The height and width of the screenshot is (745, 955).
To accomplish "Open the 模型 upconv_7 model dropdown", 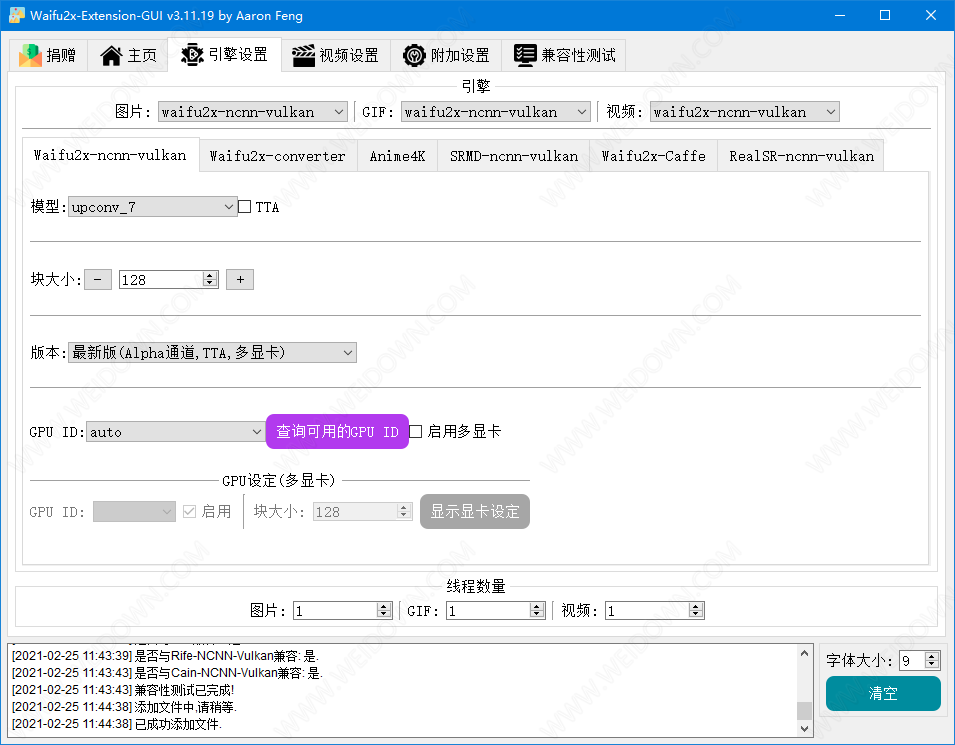I will point(152,207).
